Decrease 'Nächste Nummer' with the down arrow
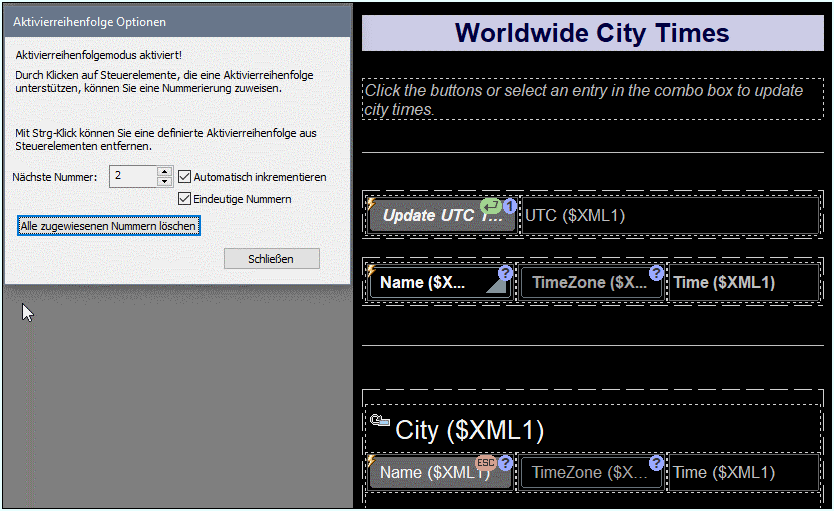Screen dimensions: 834x511 pos(165,182)
